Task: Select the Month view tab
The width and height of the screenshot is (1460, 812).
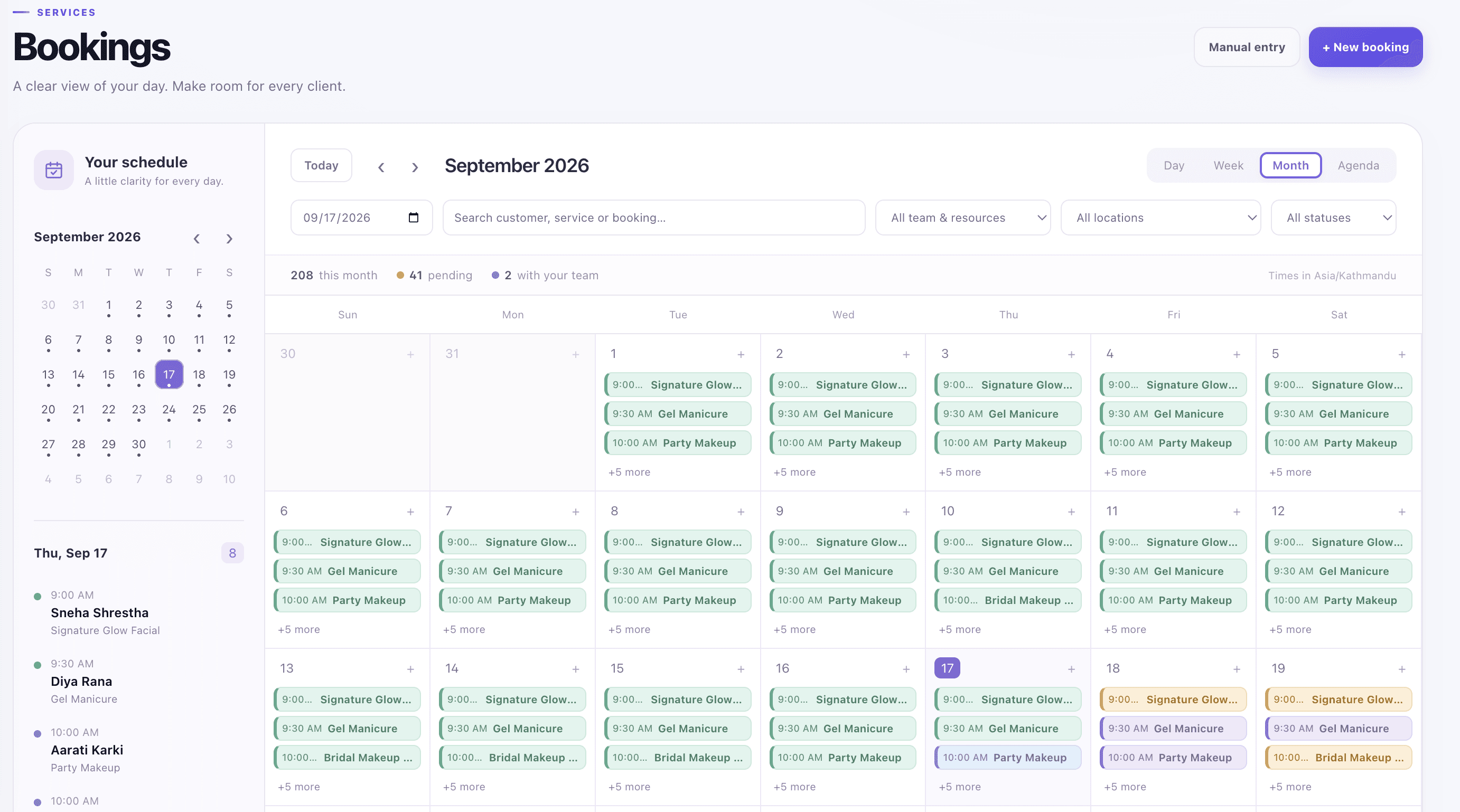Action: pyautogui.click(x=1290, y=165)
